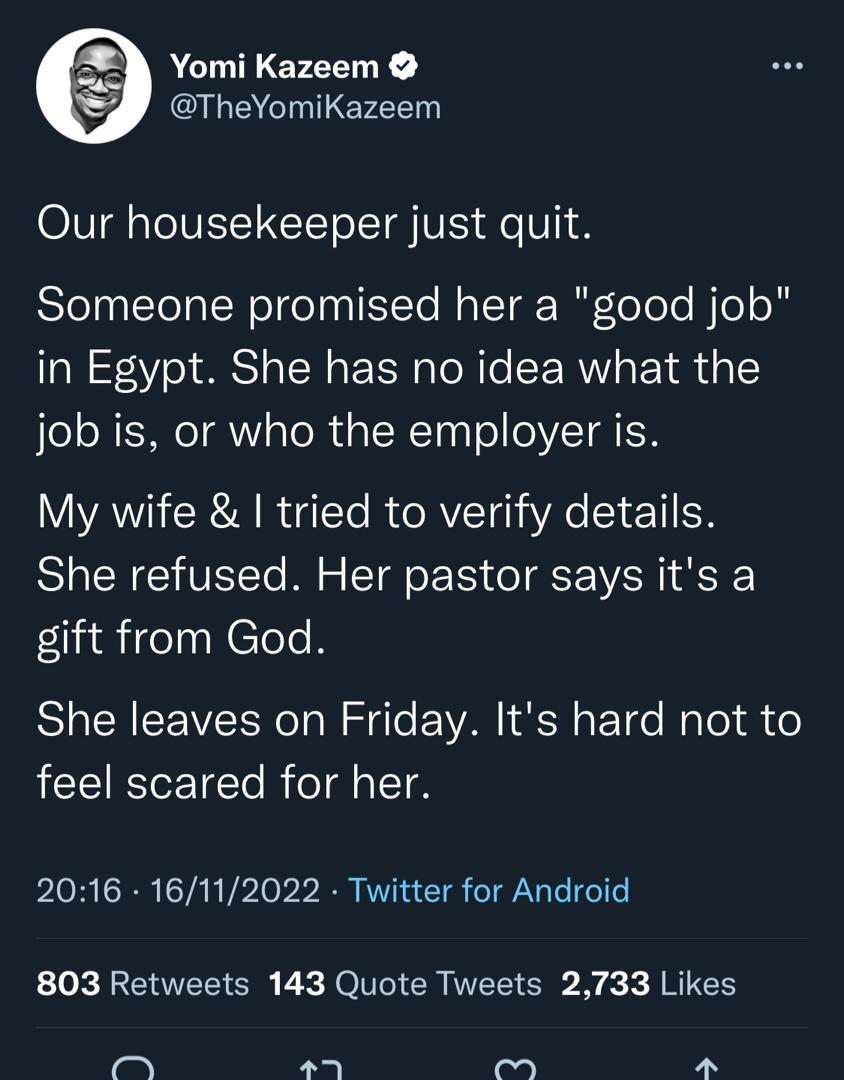
Task: See who liked via '2,733 Likes'
Action: [647, 983]
